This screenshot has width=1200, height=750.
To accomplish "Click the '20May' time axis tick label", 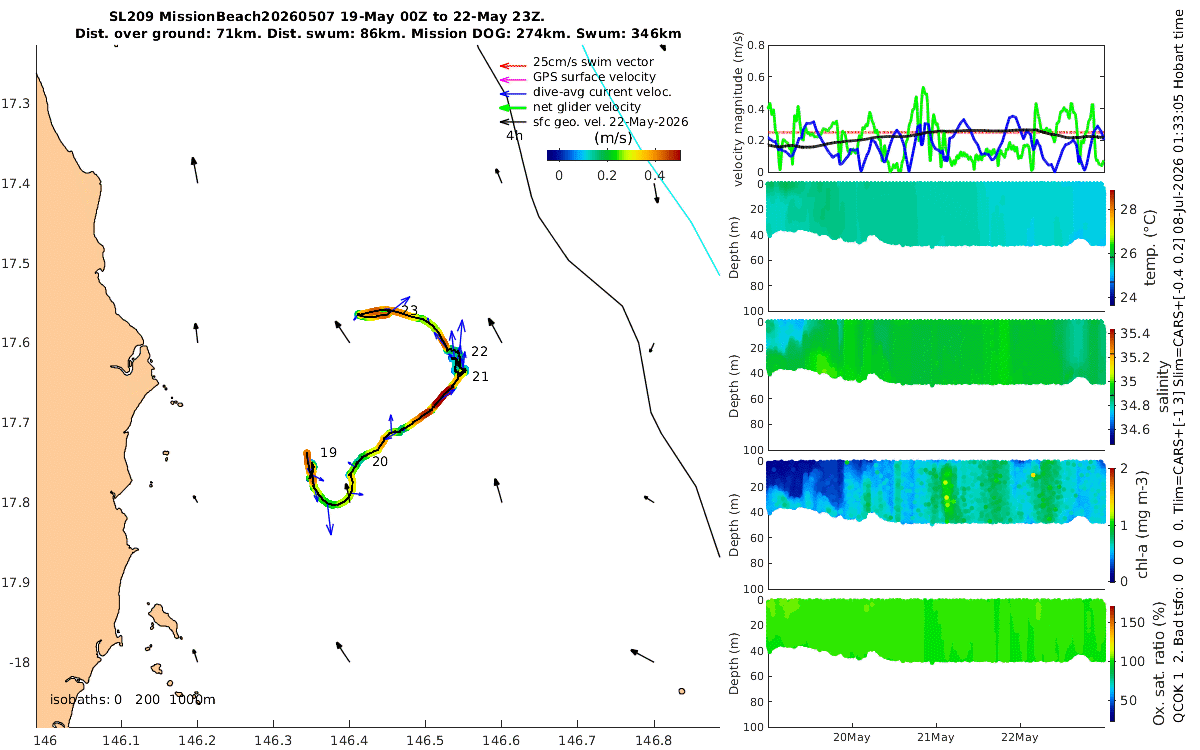I will click(x=853, y=737).
